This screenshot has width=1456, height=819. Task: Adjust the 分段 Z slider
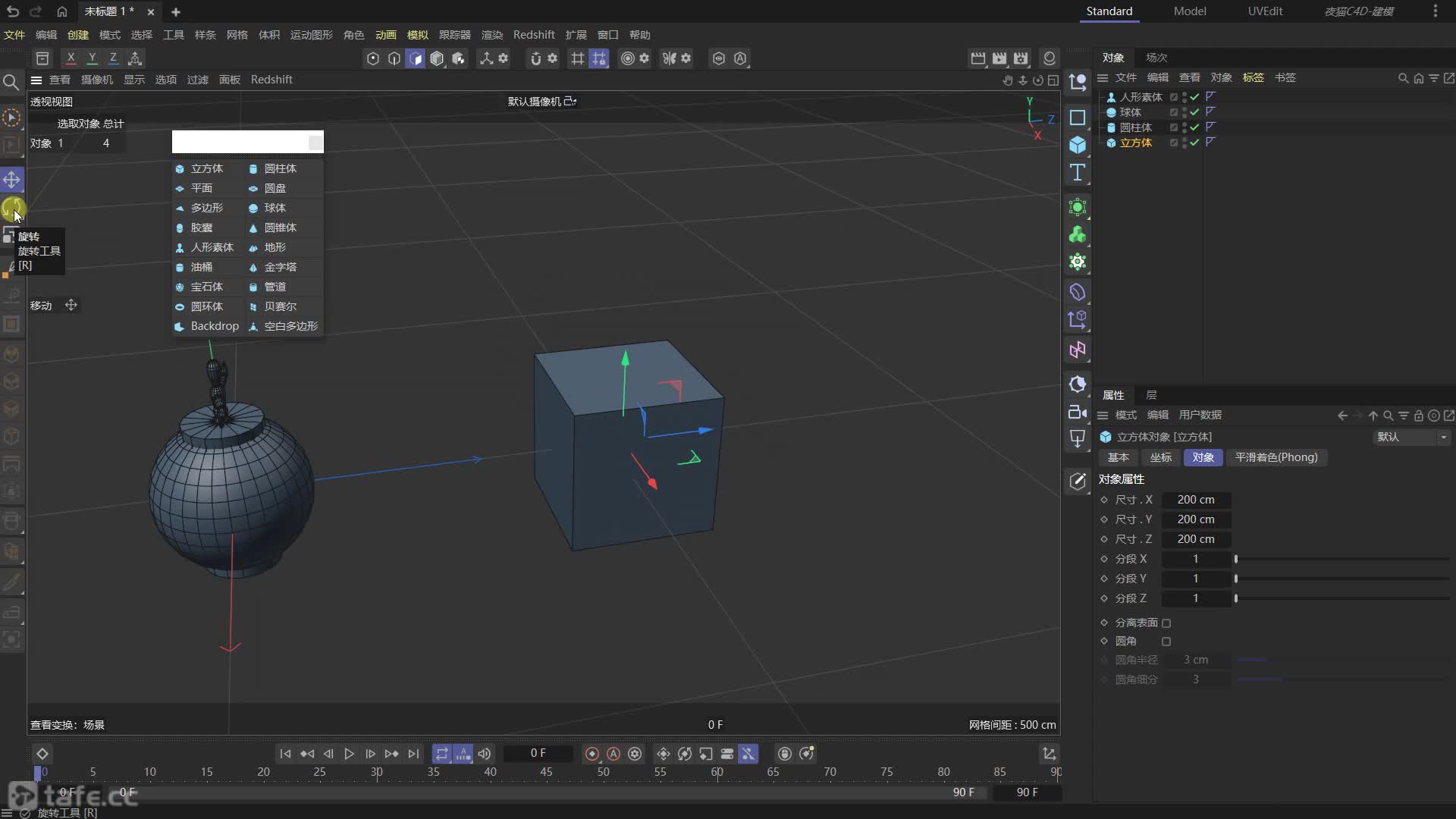(1342, 598)
